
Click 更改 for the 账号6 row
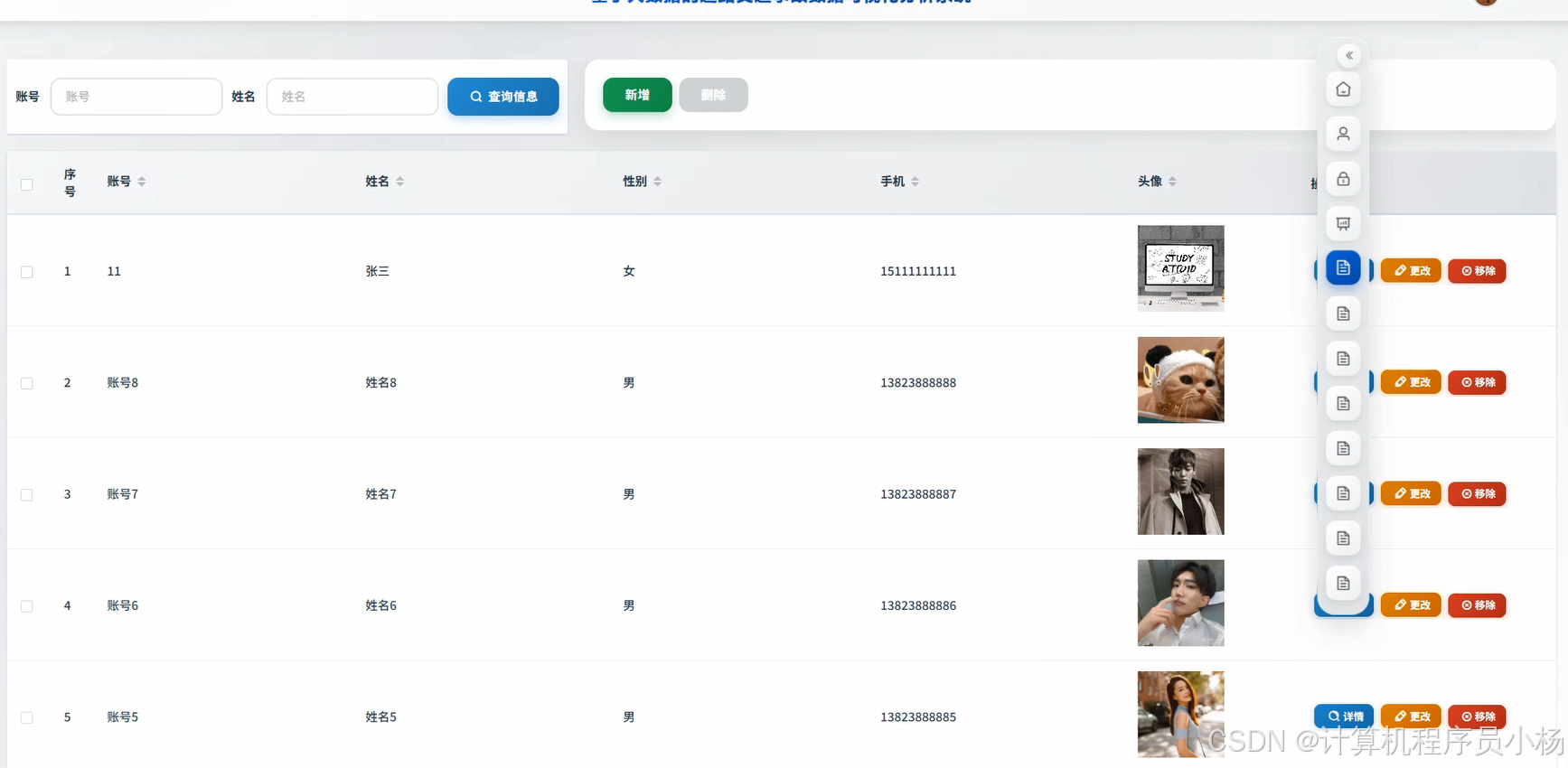coord(1411,605)
